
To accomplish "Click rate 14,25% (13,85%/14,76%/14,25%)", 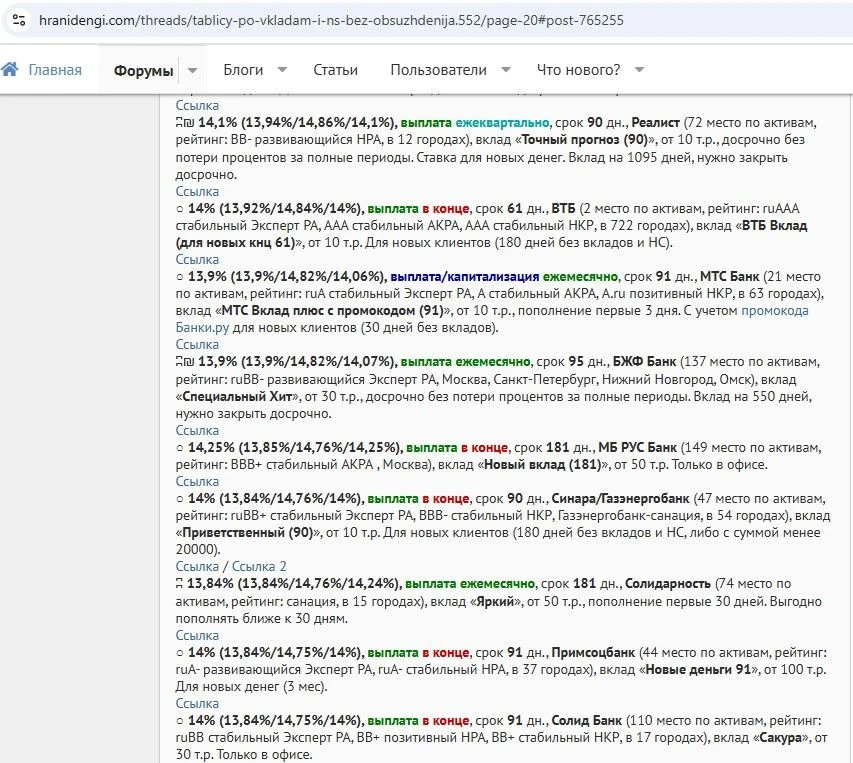I will [x=294, y=448].
